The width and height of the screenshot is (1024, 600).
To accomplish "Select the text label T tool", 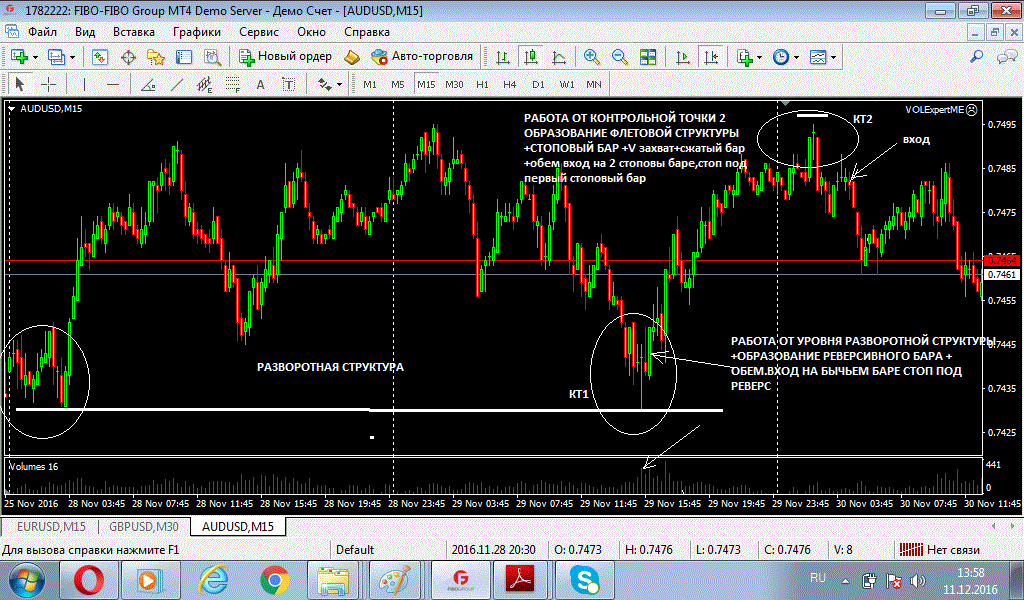I will tap(289, 84).
